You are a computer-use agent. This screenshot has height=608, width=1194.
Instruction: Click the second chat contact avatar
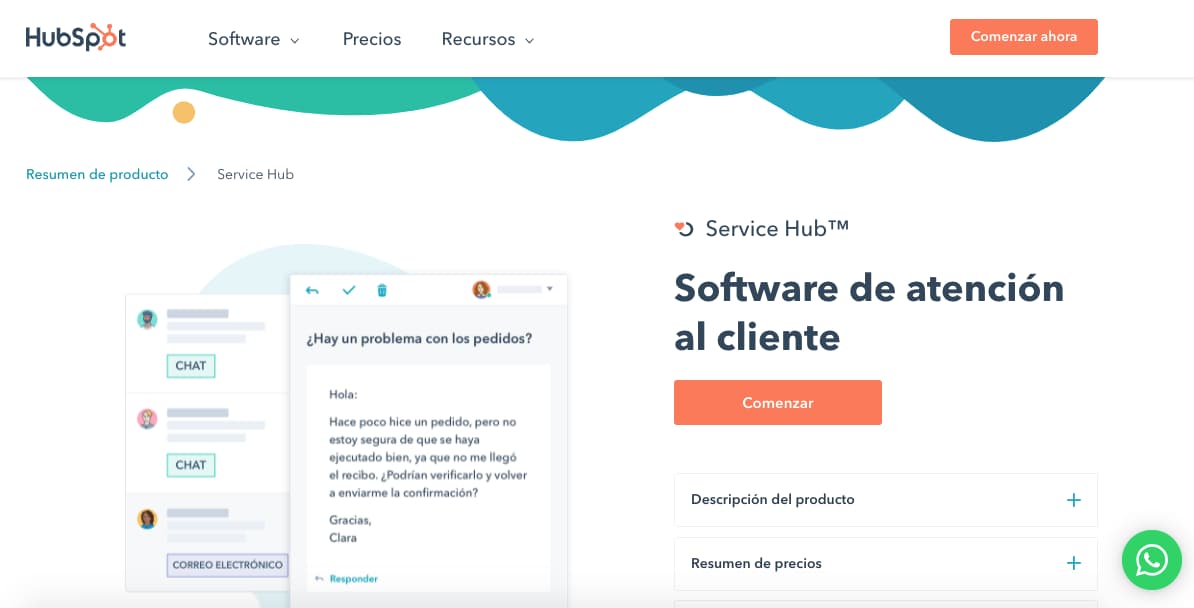149,419
